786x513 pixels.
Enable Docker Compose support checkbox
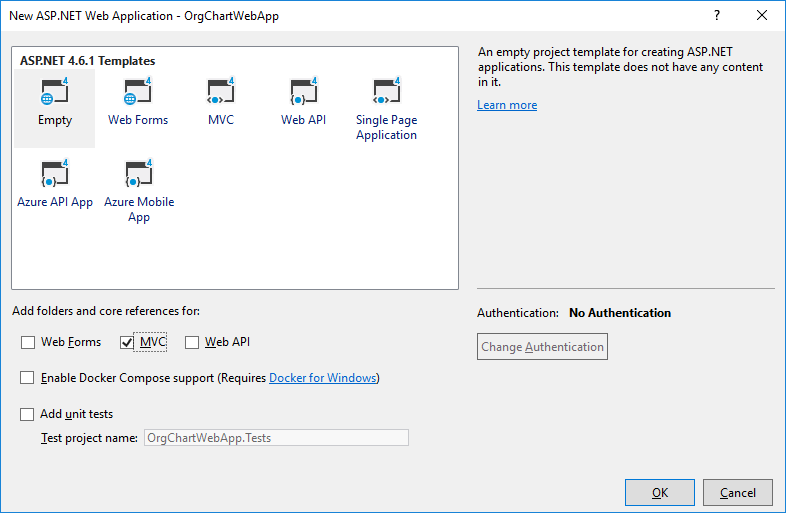click(27, 378)
